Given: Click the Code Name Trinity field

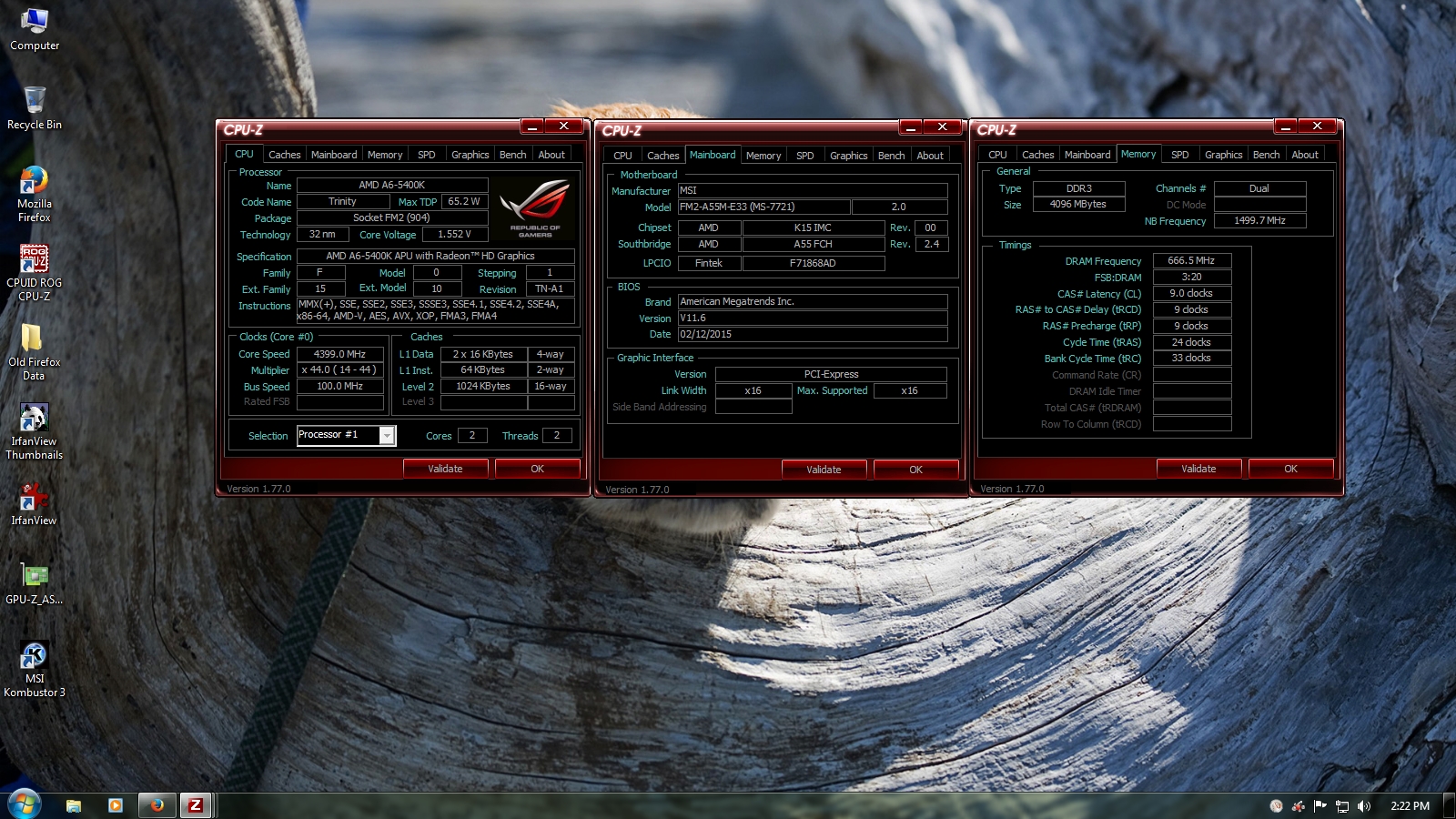Looking at the screenshot, I should (343, 201).
